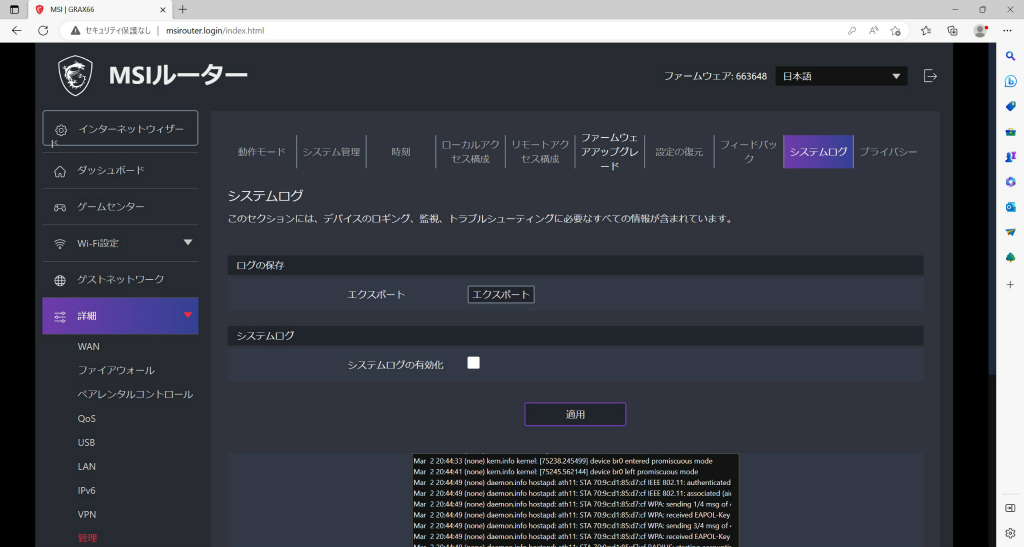The image size is (1024, 547).
Task: Click the browser refresh icon
Action: pyautogui.click(x=43, y=31)
